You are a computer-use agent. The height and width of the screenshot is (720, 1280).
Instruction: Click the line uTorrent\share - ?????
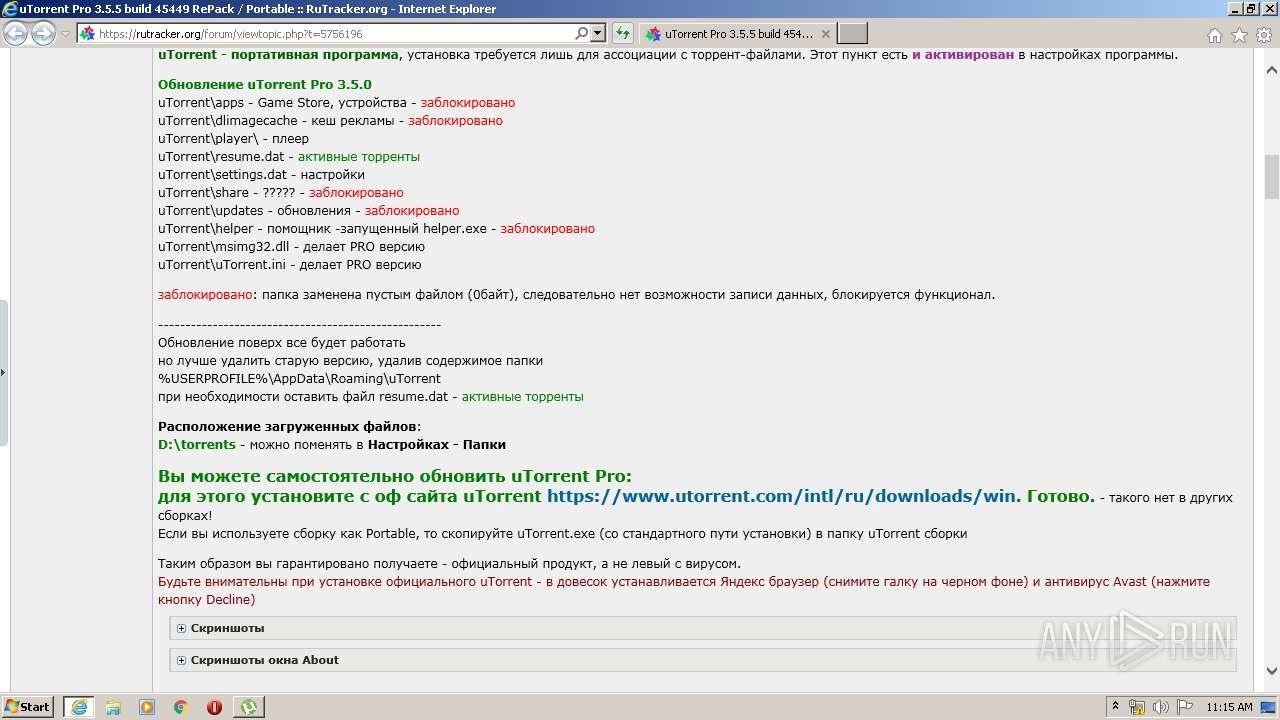[x=280, y=193]
